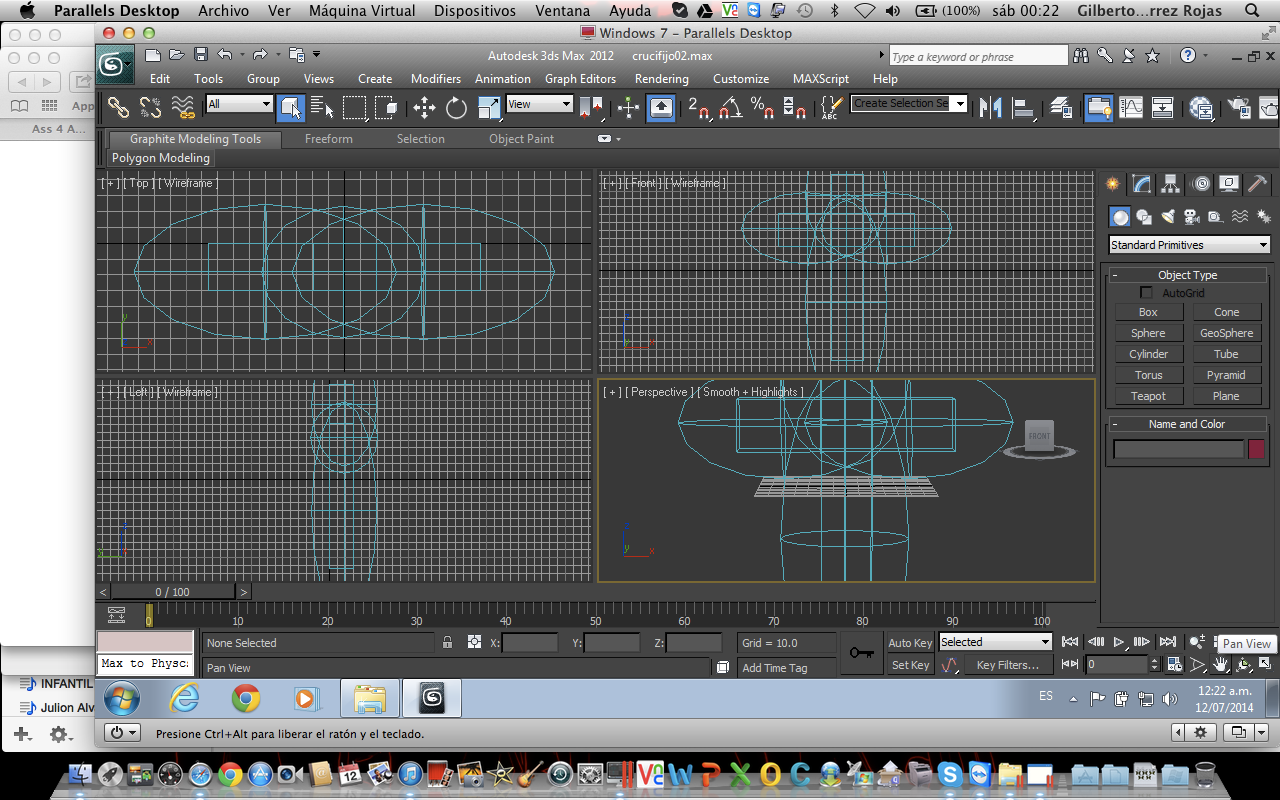The width and height of the screenshot is (1280, 800).
Task: Select the Select and Uniform Scale tool
Action: (489, 106)
